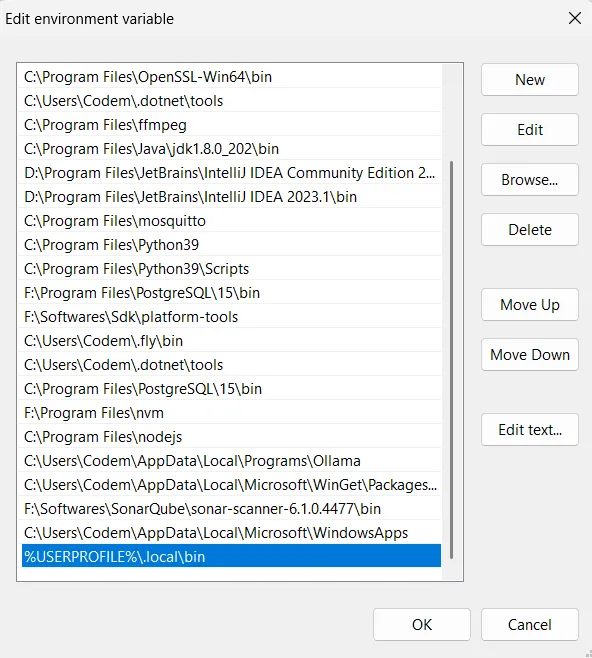Select the OpenSSL-Win64\bin path entry

[x=231, y=77]
